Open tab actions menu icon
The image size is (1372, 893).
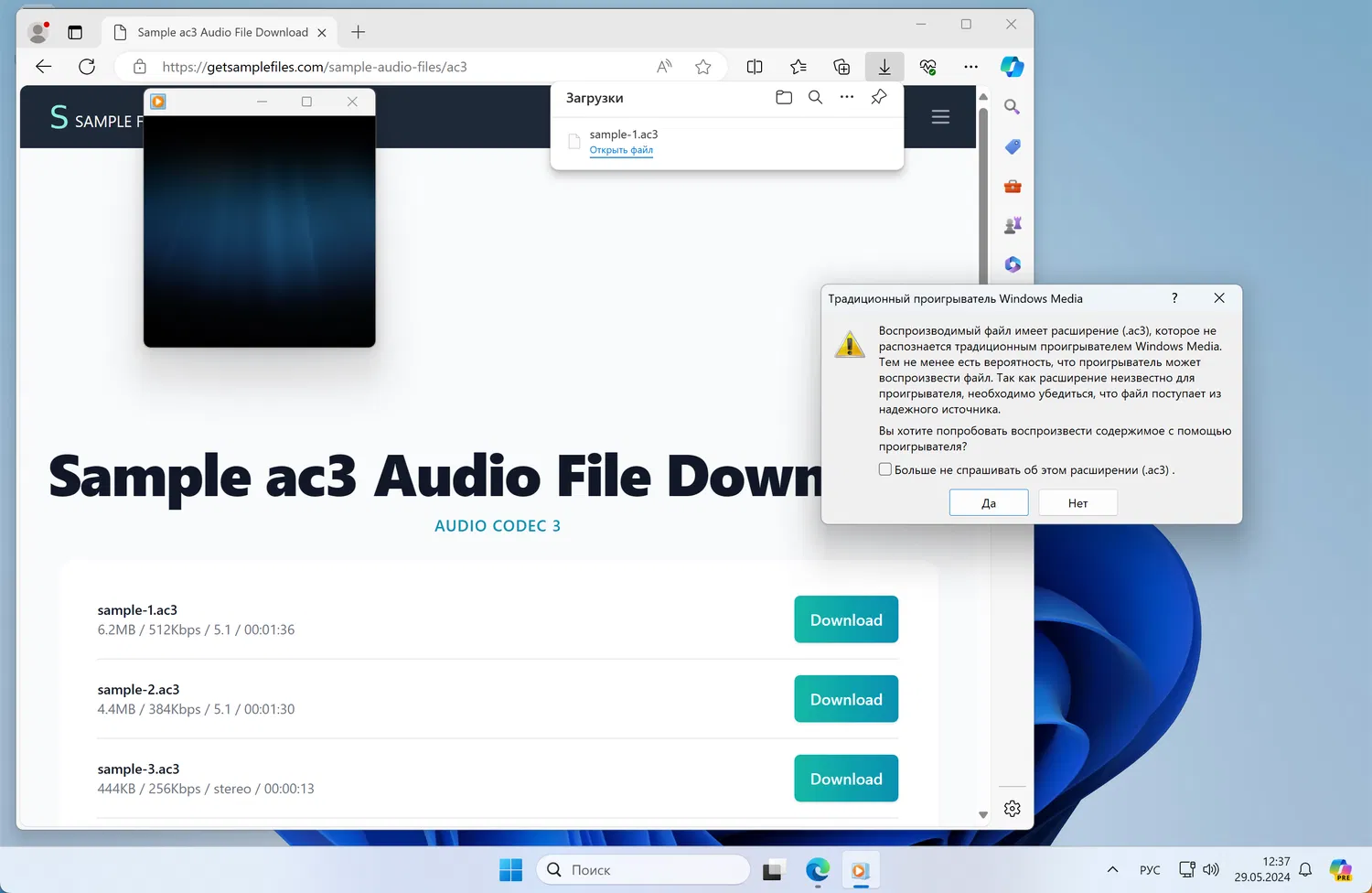75,32
